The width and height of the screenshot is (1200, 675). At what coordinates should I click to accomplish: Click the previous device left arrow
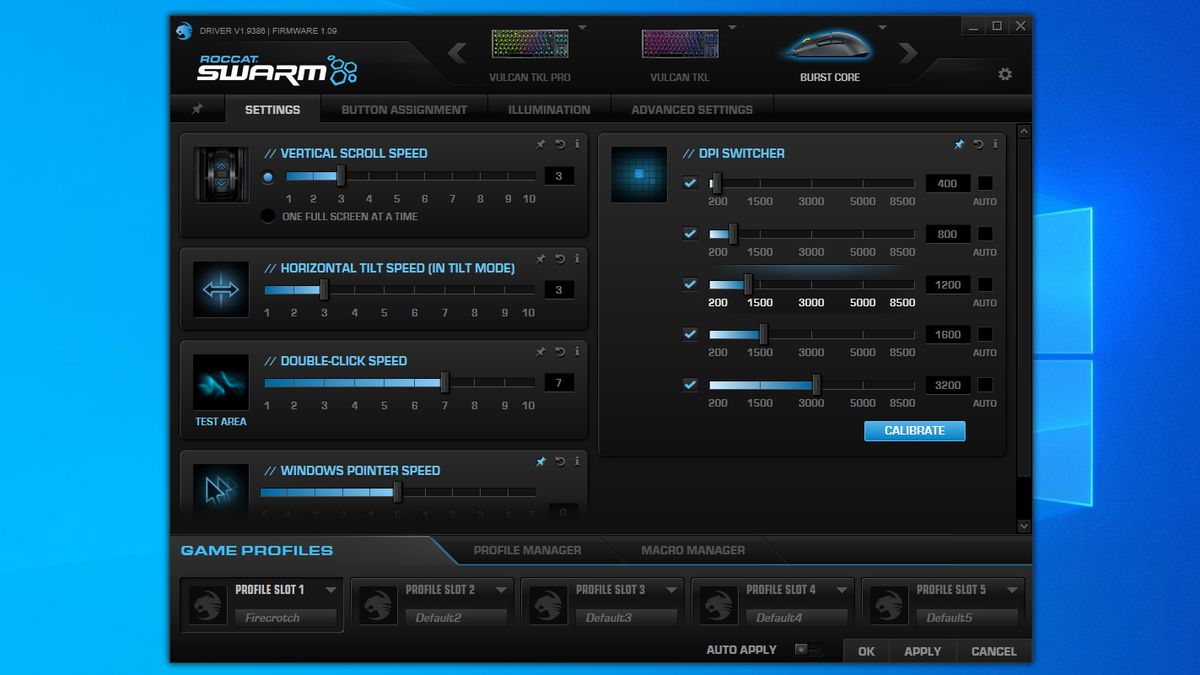click(457, 53)
